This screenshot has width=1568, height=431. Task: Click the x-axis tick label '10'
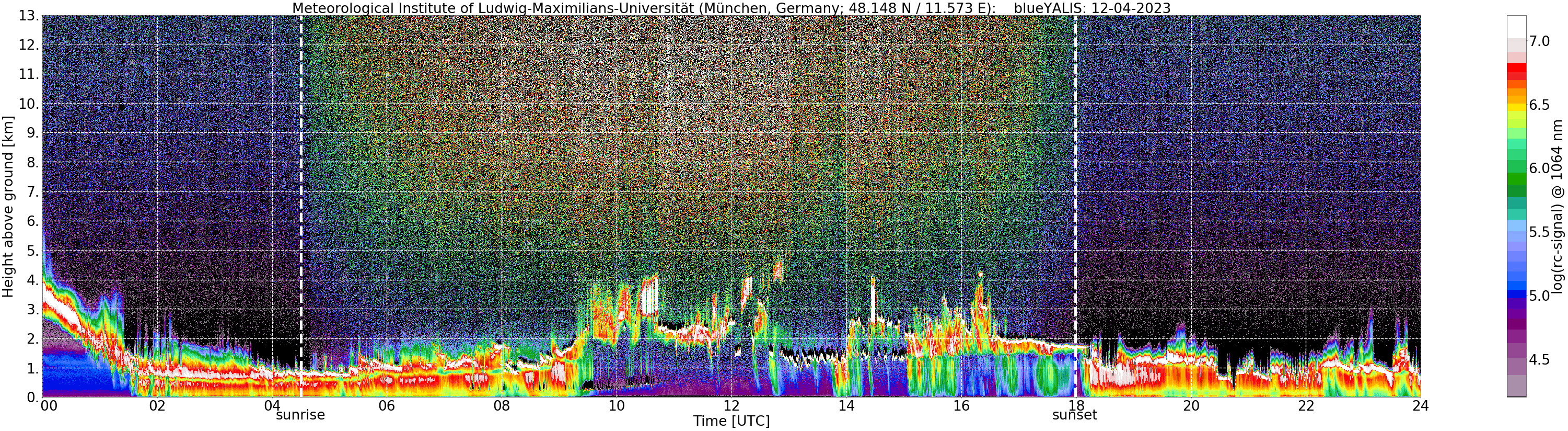[617, 406]
